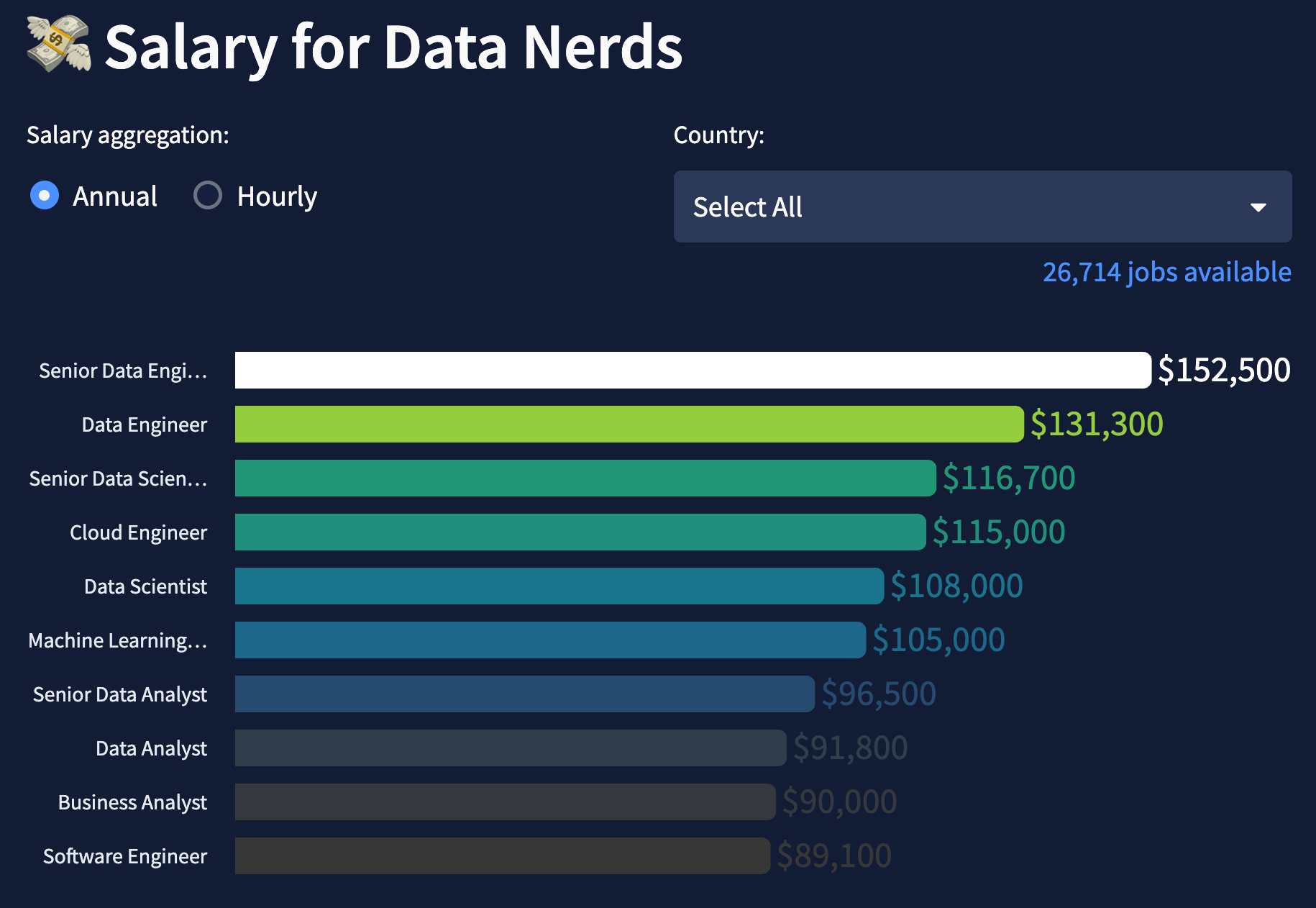Click the Data Analyst salary bar
This screenshot has height=908, width=1316.
511,748
